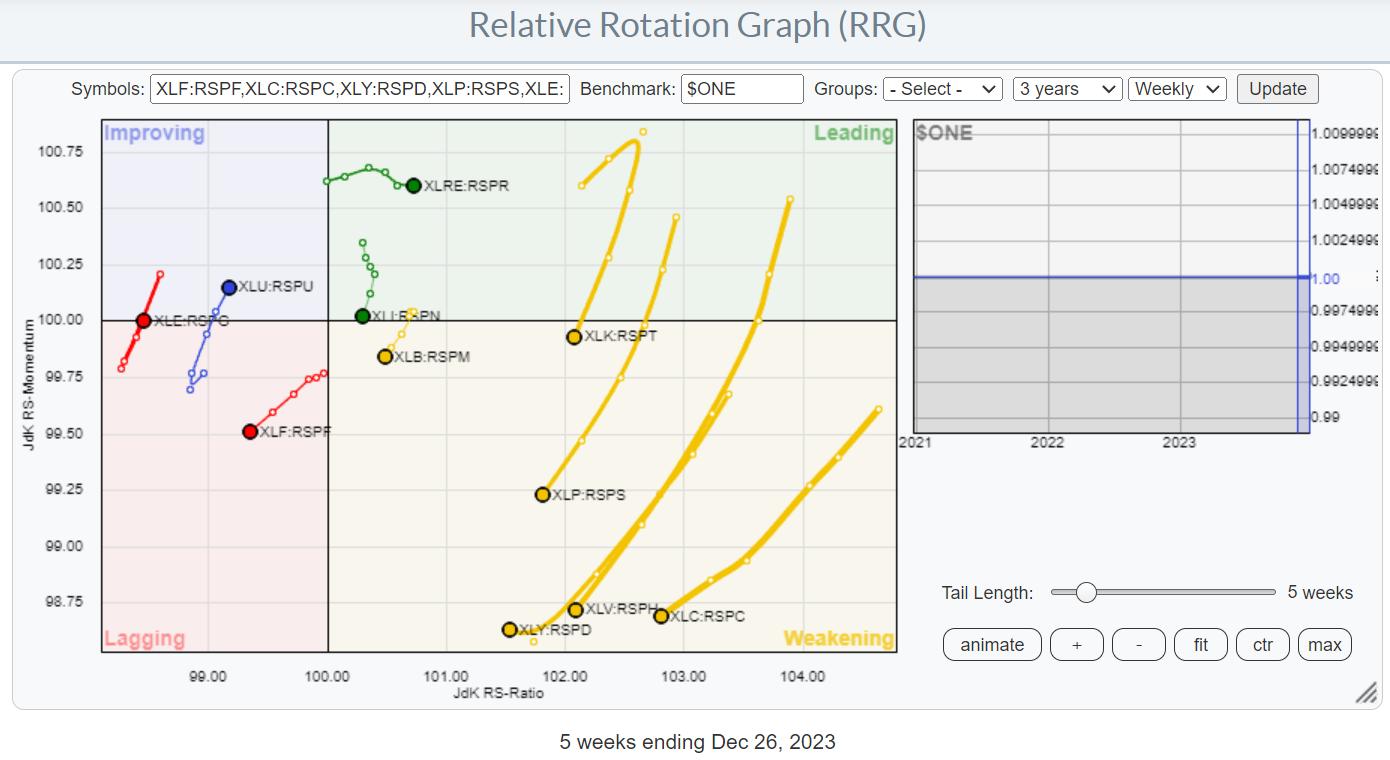Select the XLK:RSPT yellow marker
The image size is (1390, 760).
pos(574,337)
